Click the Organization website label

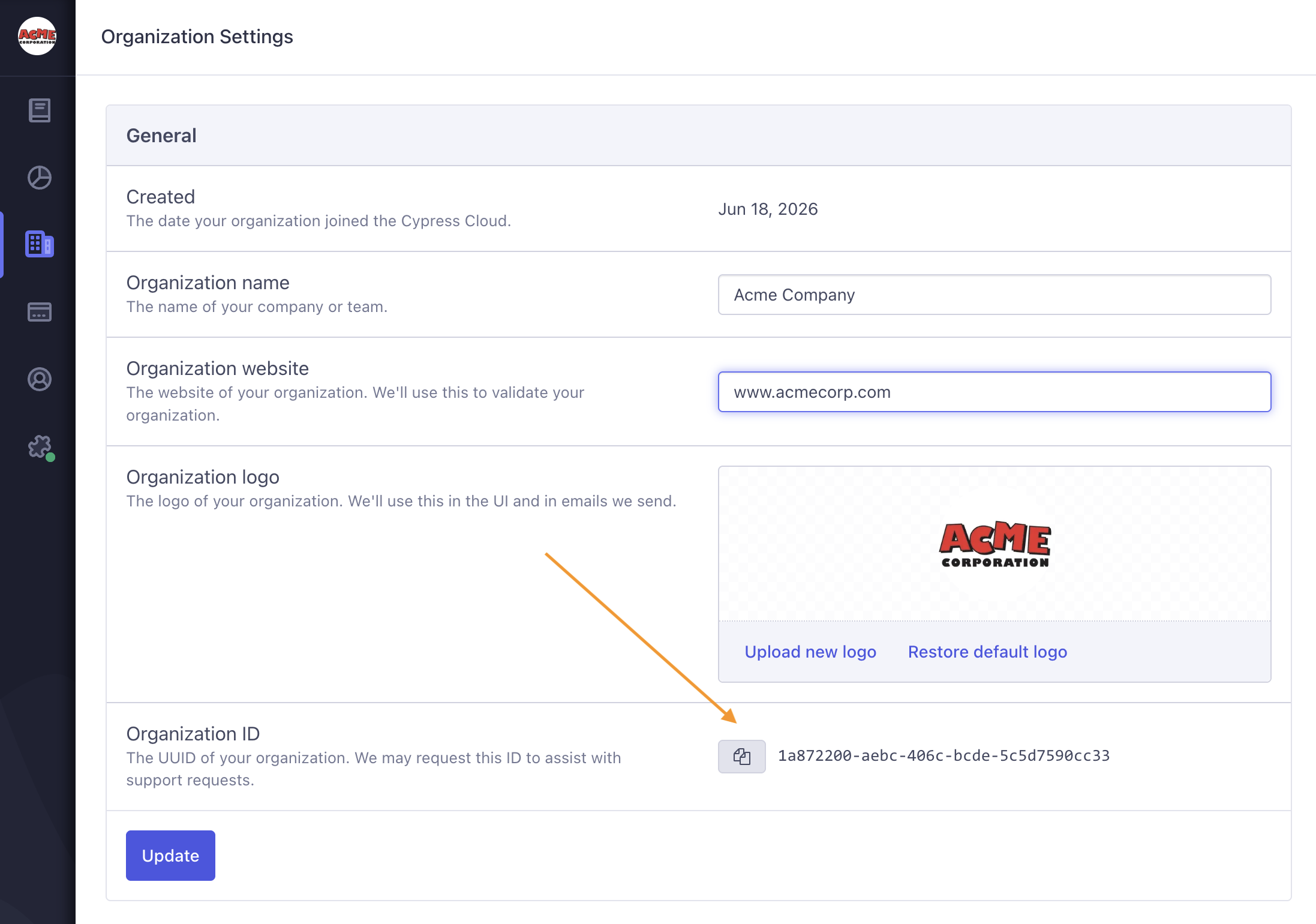[x=218, y=368]
